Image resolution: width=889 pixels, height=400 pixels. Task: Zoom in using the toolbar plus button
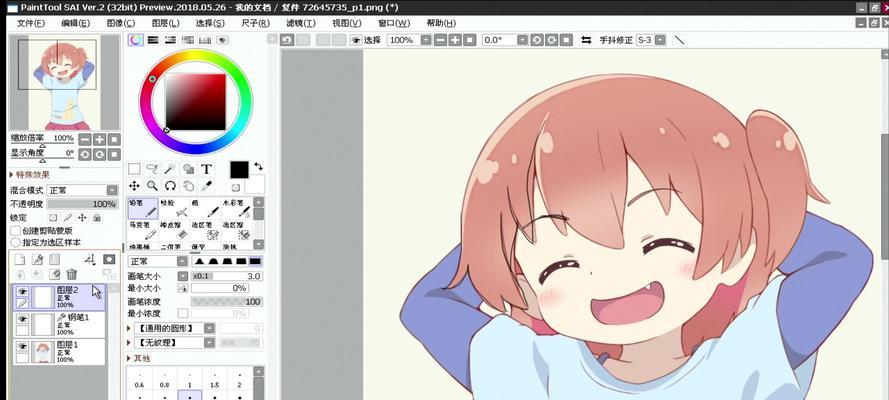[455, 40]
